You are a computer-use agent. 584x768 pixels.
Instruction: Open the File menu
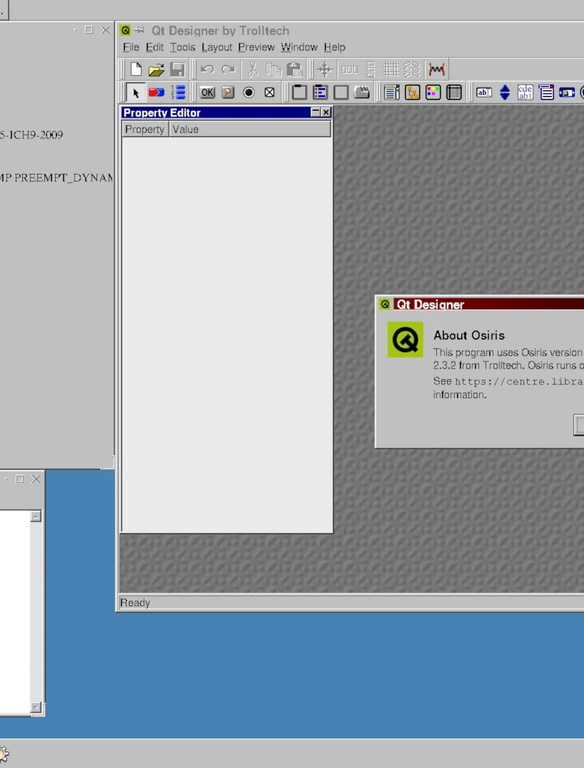(x=131, y=48)
